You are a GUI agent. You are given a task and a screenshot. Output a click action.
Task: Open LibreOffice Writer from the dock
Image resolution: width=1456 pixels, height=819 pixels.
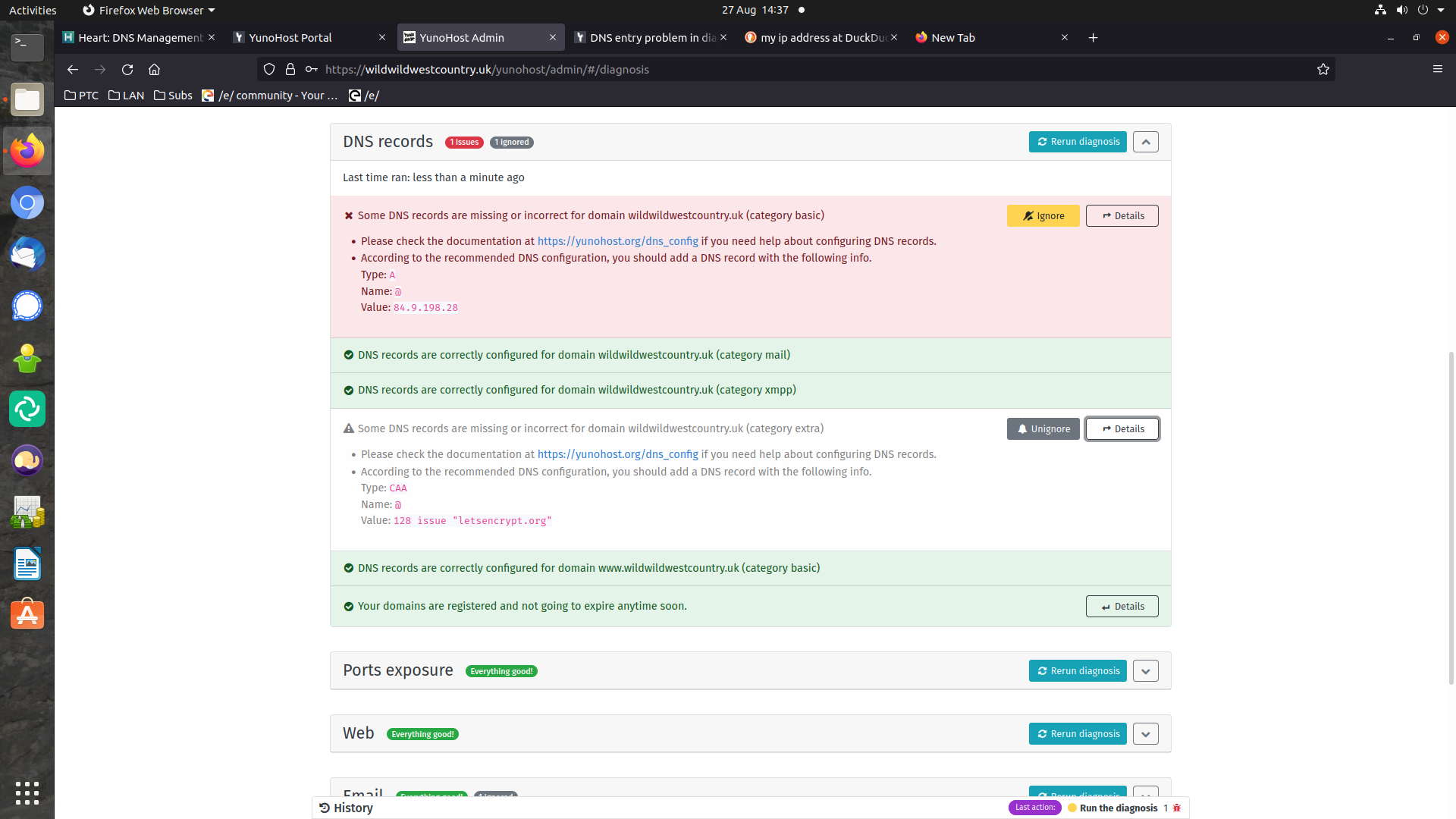tap(27, 563)
